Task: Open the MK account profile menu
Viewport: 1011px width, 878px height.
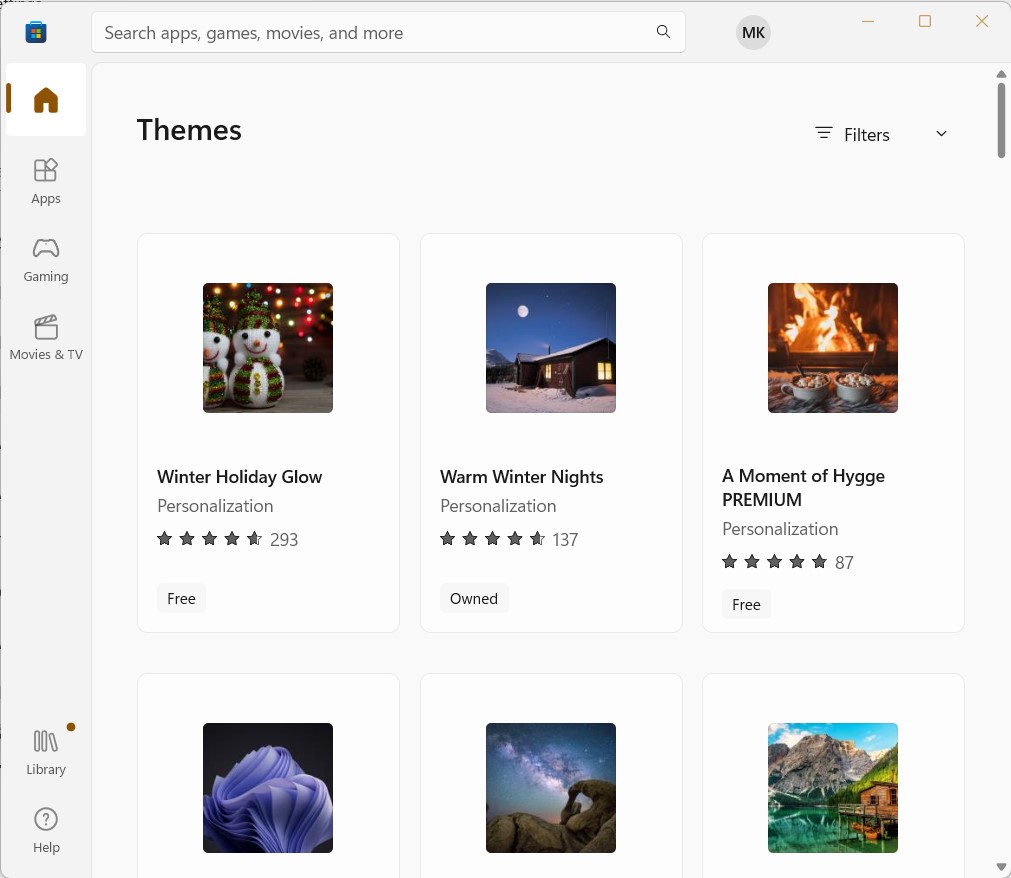Action: (753, 32)
